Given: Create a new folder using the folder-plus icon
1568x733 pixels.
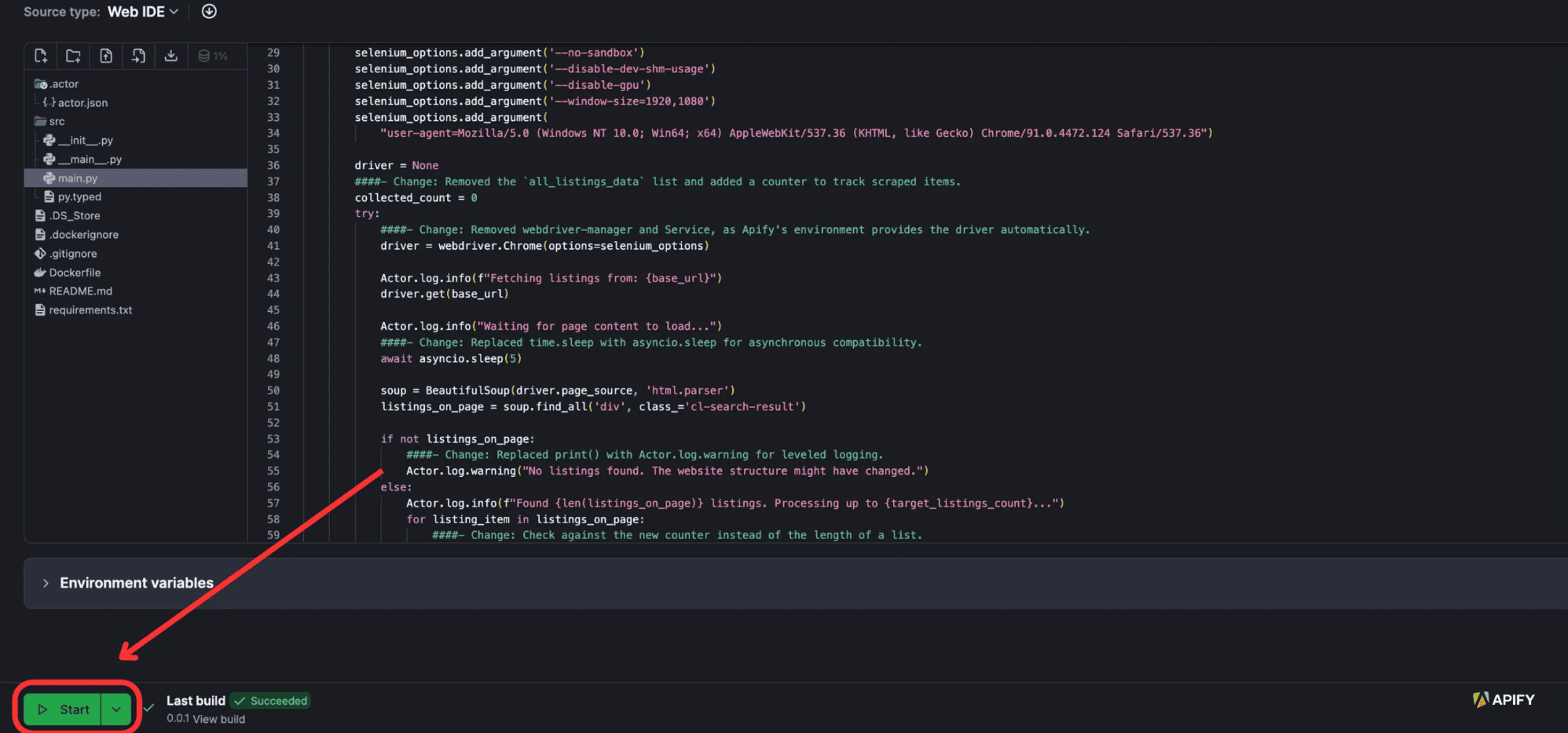Looking at the screenshot, I should [x=73, y=56].
